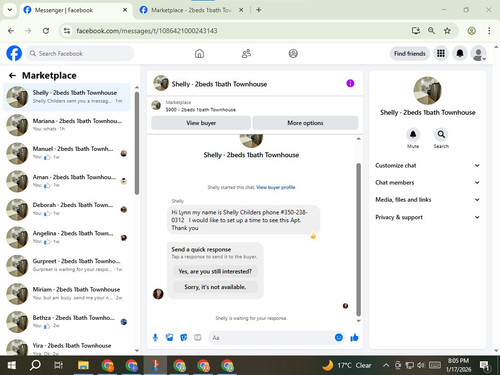Close the Marketplace browser tab

click(241, 10)
